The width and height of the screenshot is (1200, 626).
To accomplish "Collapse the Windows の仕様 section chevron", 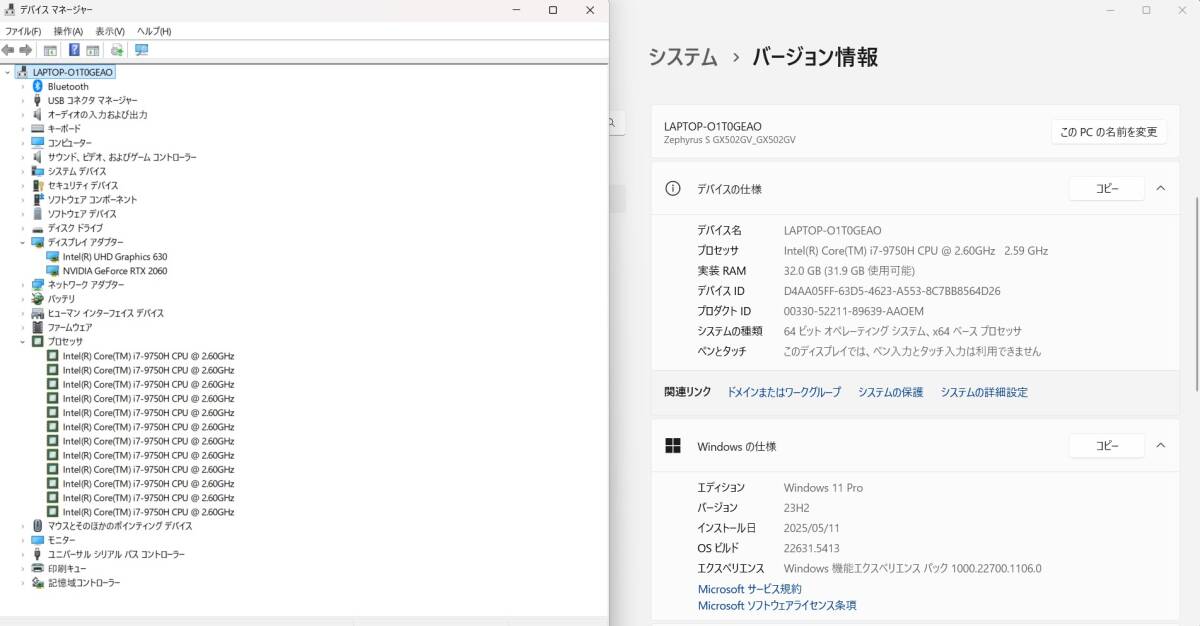I will (x=1160, y=446).
